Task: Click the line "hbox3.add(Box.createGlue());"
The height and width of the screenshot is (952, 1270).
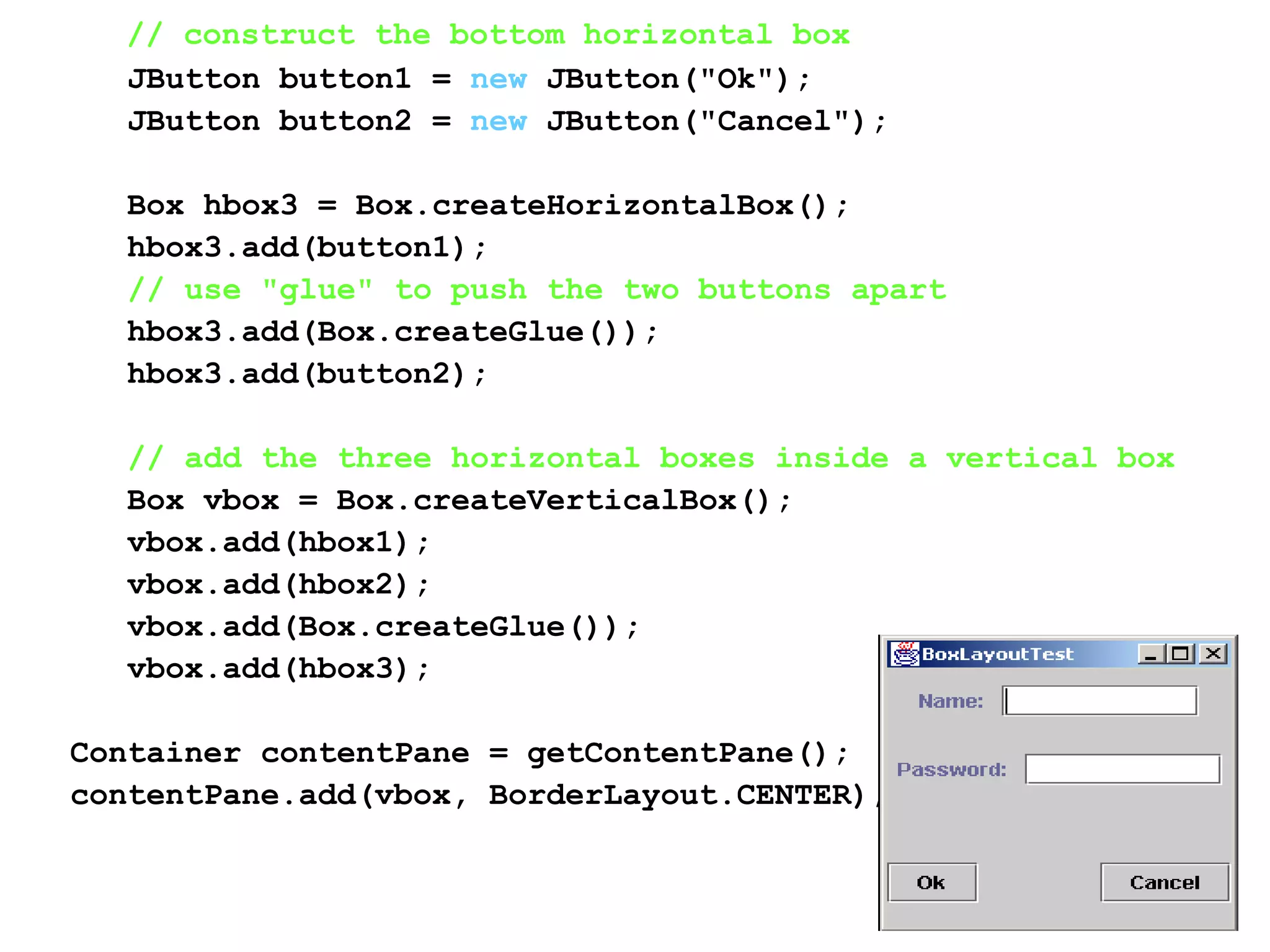Action: click(x=393, y=332)
